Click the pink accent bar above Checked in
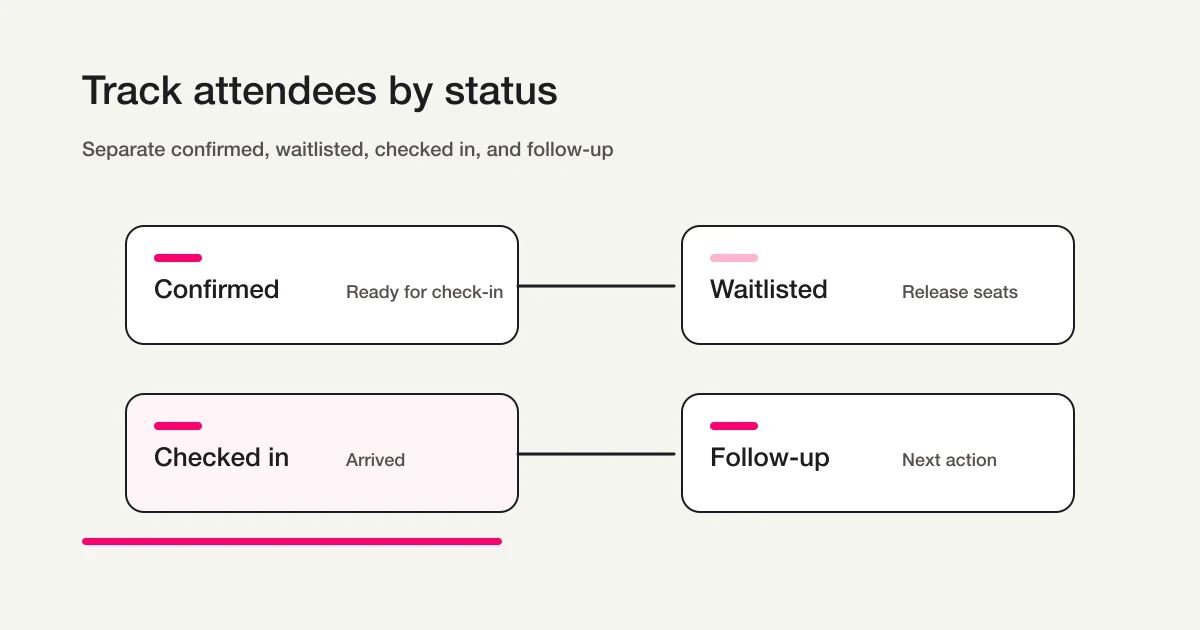The height and width of the screenshot is (630, 1200). (x=178, y=426)
